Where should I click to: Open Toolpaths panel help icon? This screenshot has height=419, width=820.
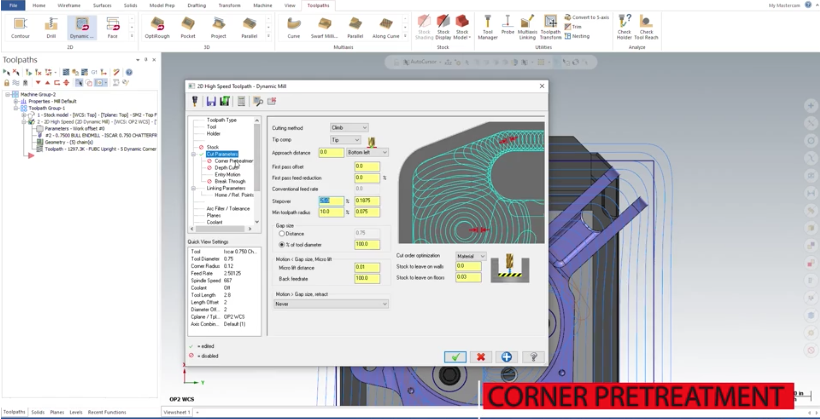coord(129,72)
